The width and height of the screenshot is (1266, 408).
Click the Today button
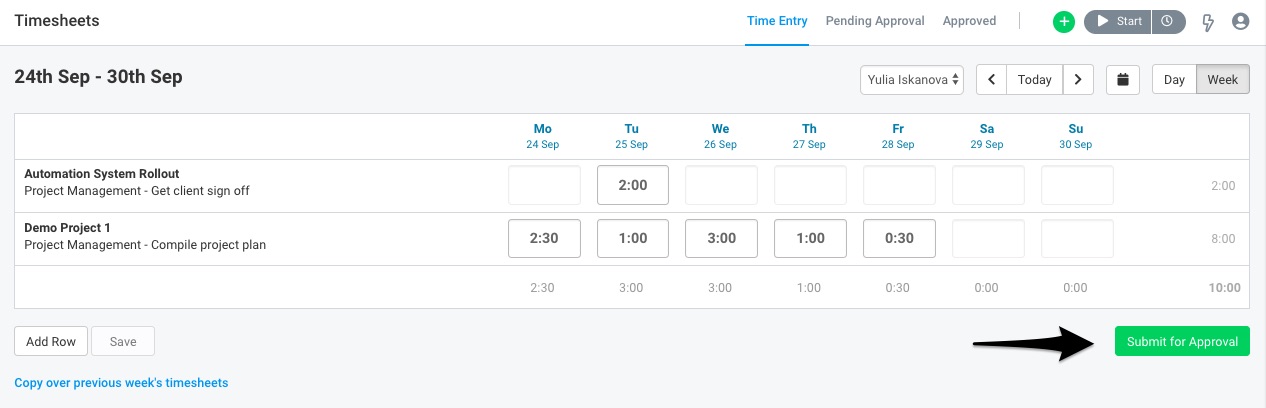click(1034, 80)
